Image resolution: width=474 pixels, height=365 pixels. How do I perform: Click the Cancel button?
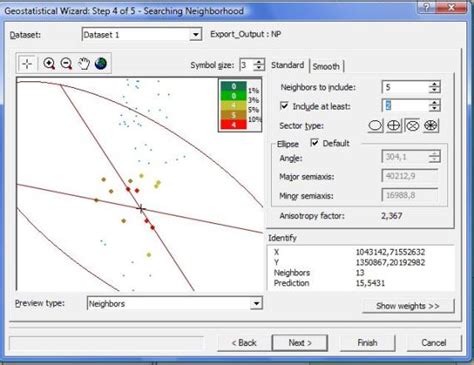point(434,343)
